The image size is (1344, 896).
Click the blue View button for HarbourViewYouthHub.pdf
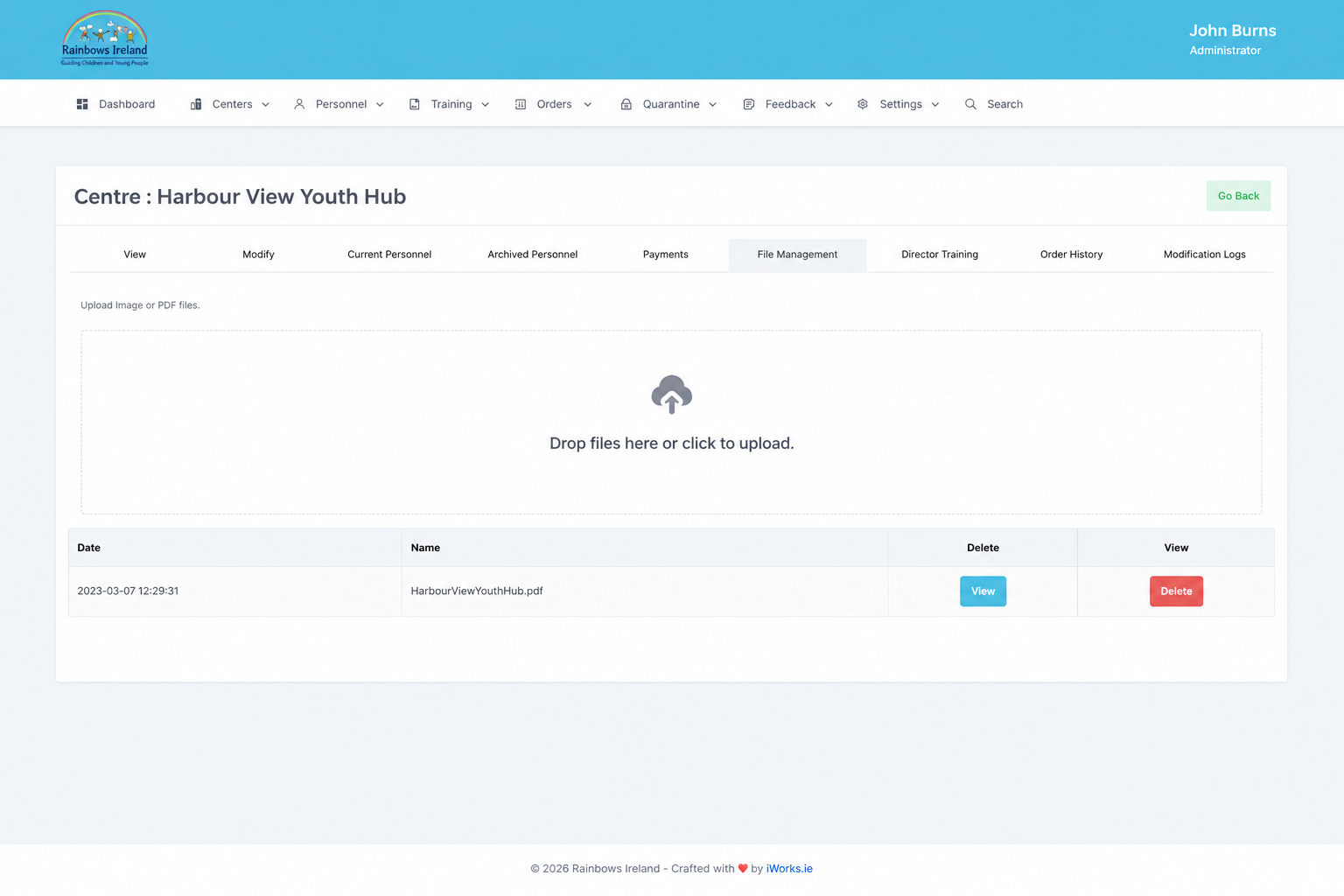pyautogui.click(x=983, y=591)
